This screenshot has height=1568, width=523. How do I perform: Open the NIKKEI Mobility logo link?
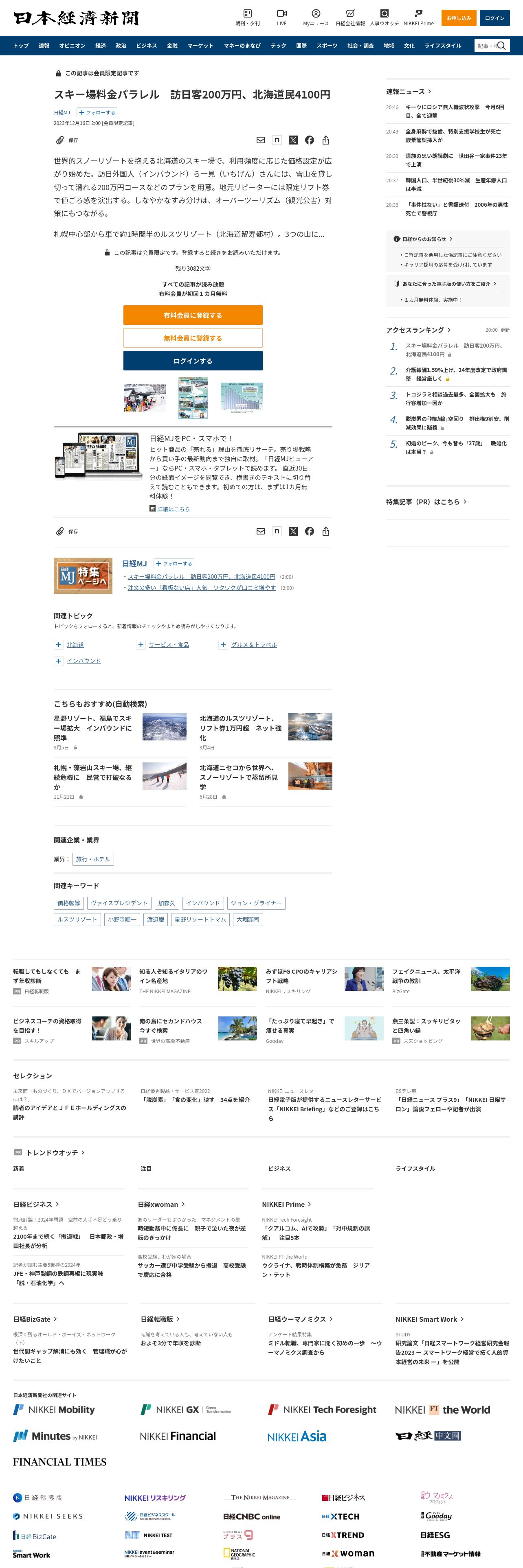click(54, 1410)
